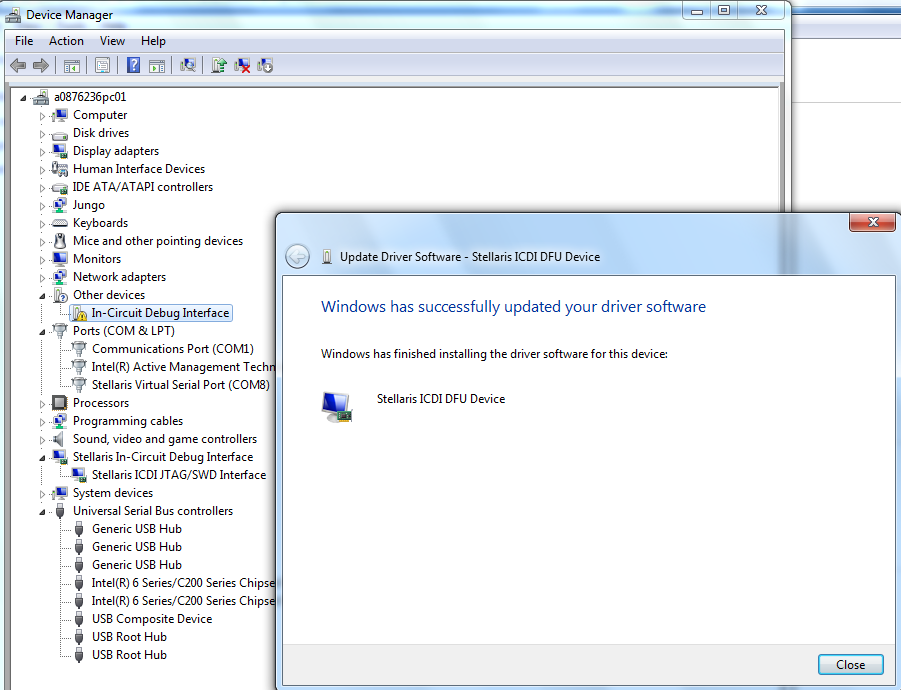This screenshot has height=690, width=901.
Task: Expand the Computer node
Action: 42,116
